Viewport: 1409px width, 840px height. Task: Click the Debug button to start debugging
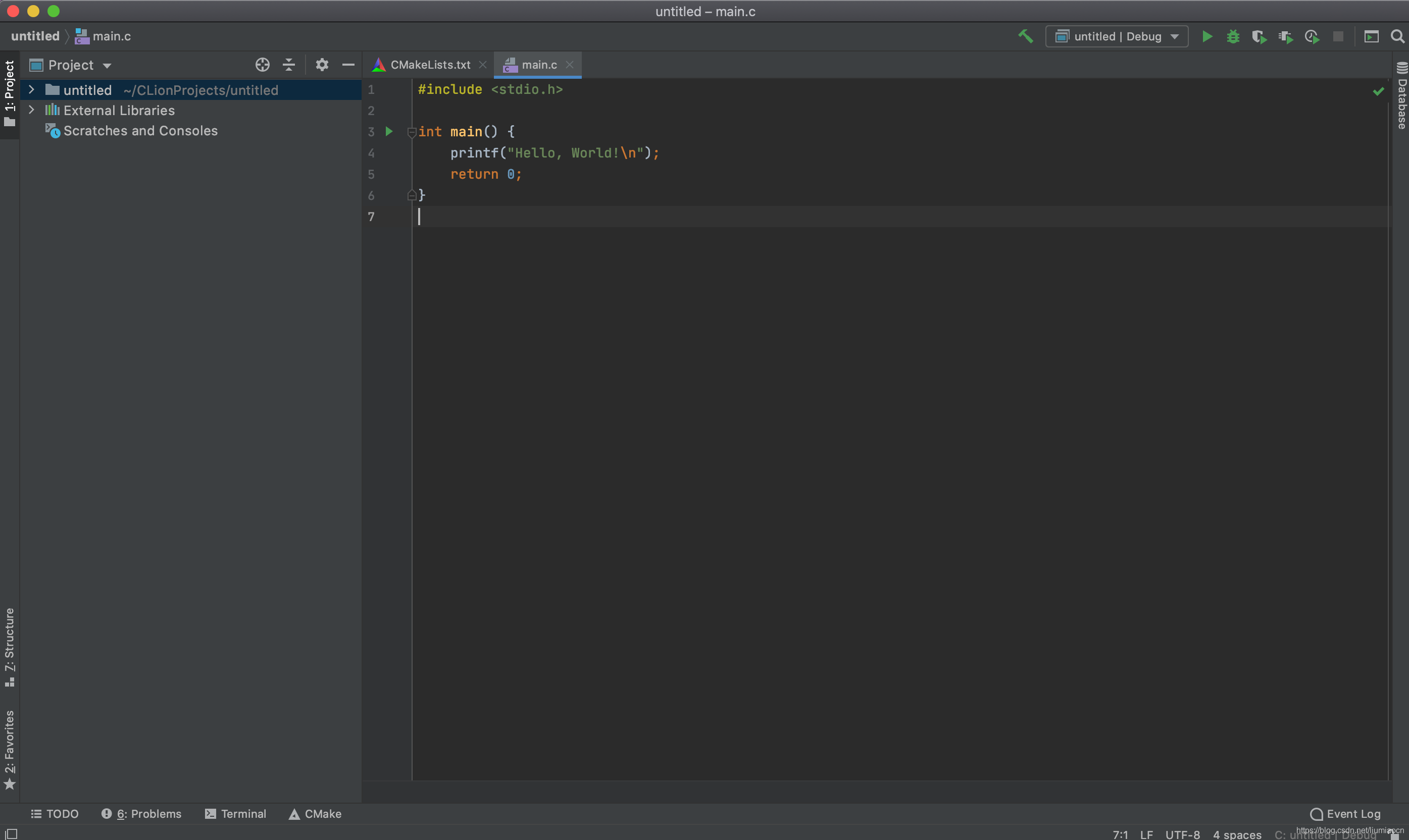point(1232,38)
